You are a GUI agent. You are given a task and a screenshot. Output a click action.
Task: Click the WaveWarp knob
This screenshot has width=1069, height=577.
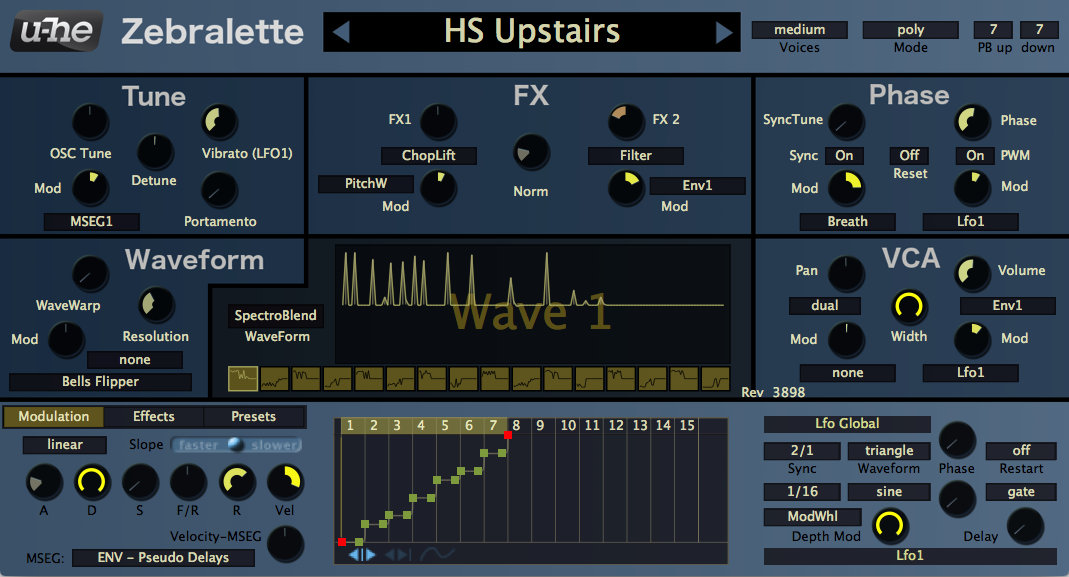pos(90,274)
